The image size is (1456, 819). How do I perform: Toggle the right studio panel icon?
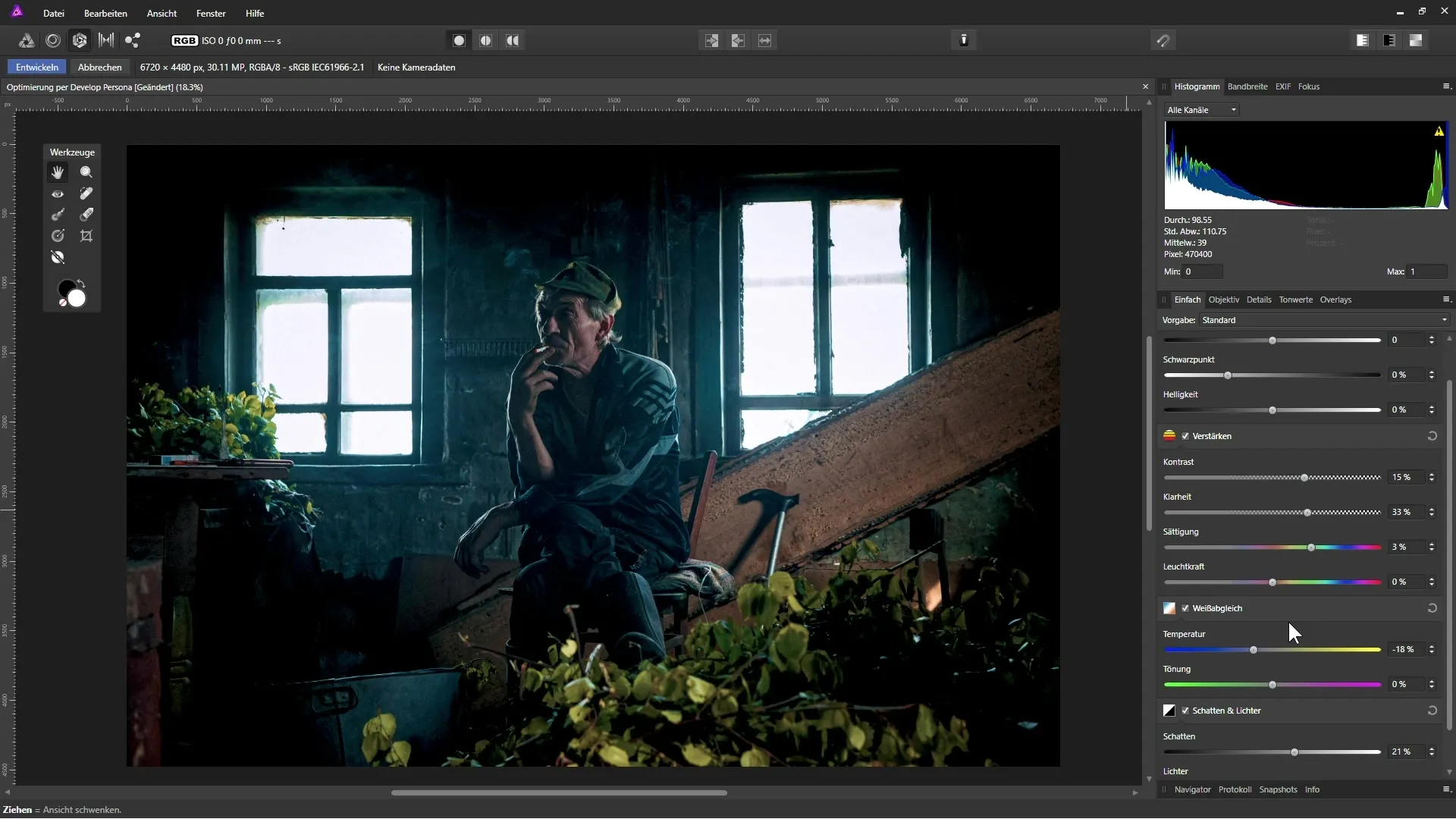coord(1389,41)
